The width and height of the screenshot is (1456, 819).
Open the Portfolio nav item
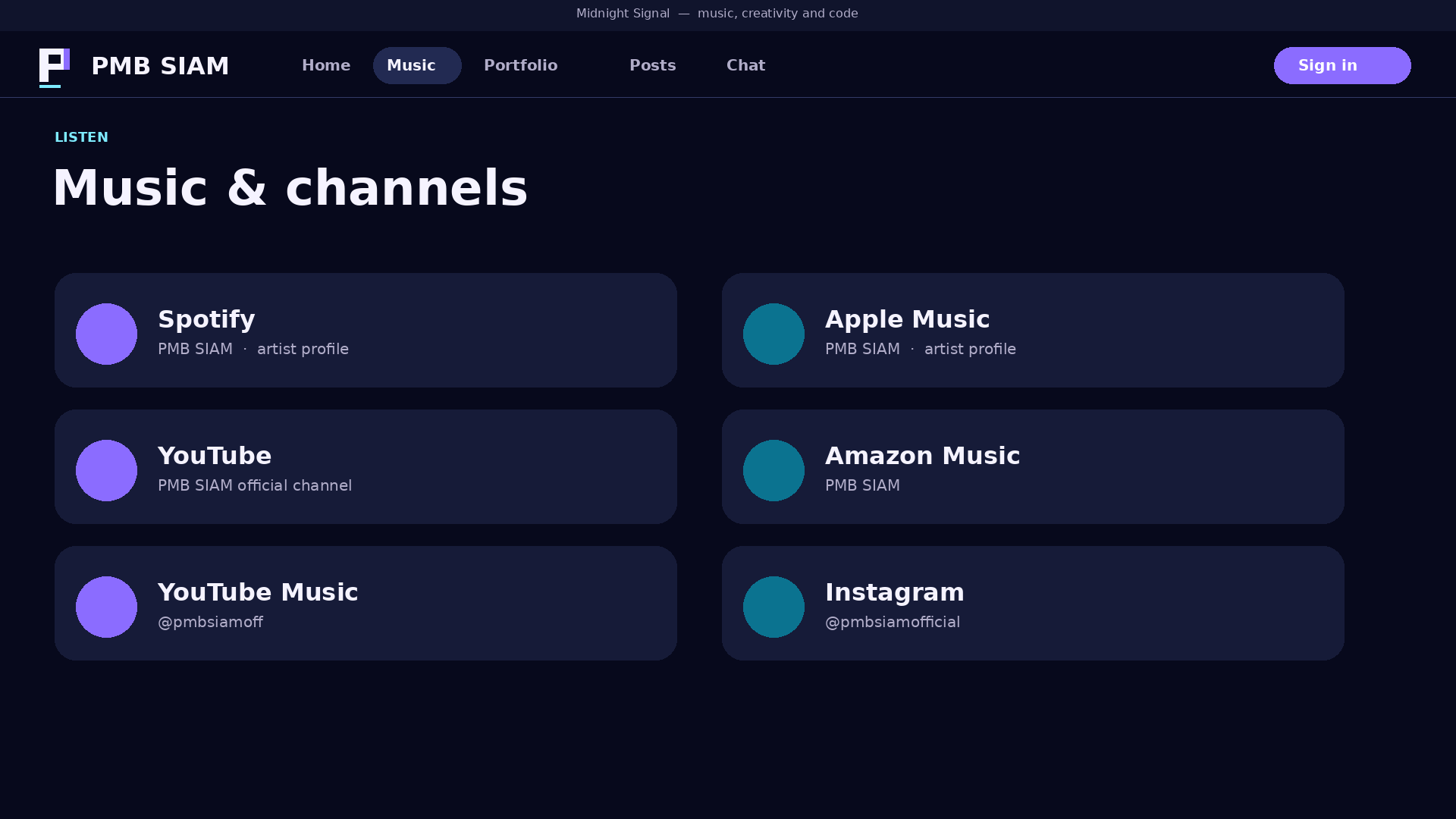pyautogui.click(x=521, y=65)
